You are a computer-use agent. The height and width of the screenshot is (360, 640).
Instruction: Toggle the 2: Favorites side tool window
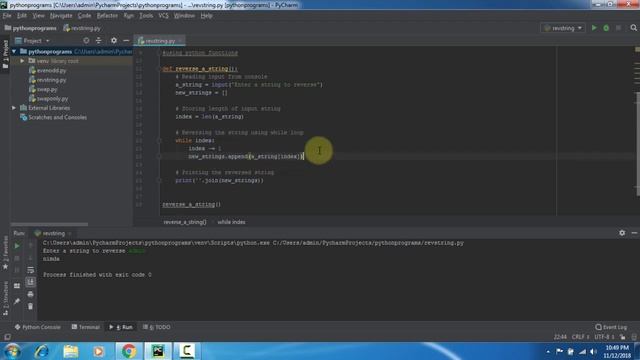5,253
